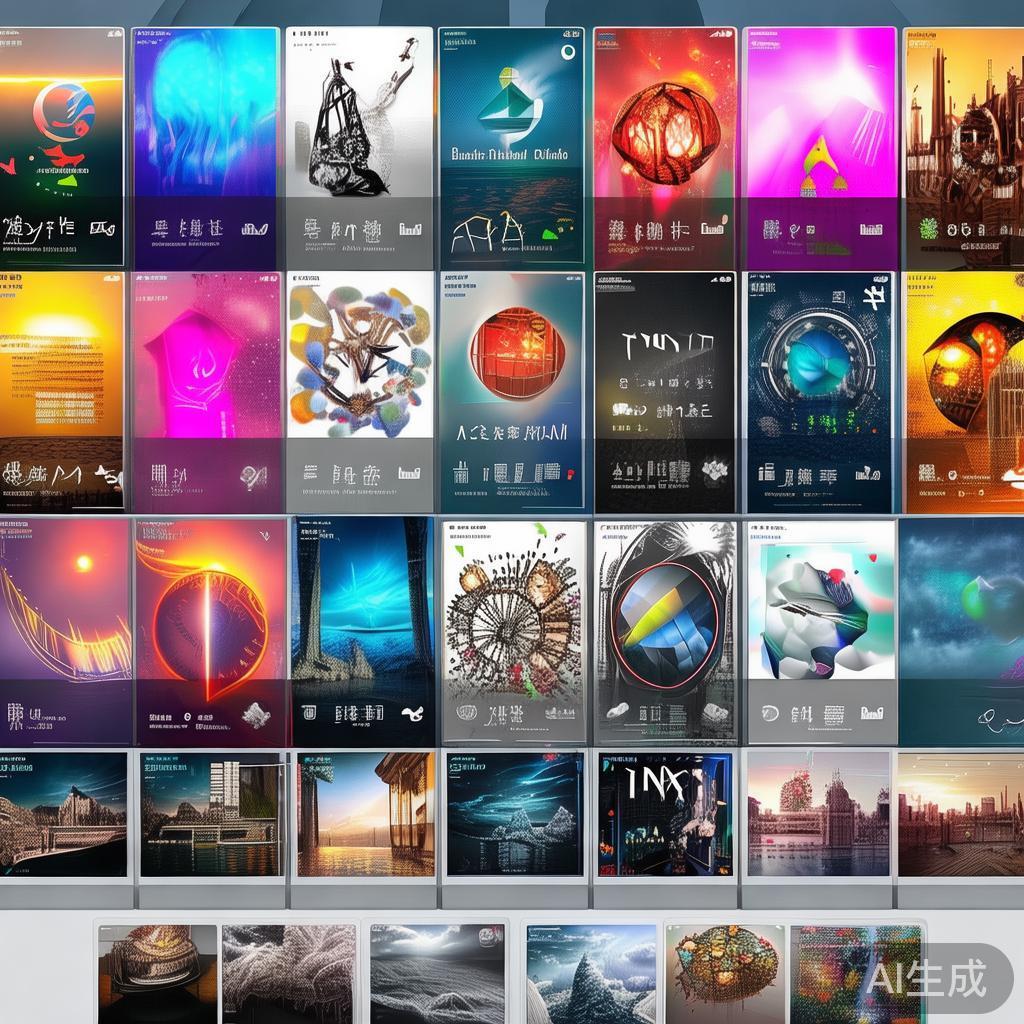Open the blue jellyfish glow poster
The height and width of the screenshot is (1024, 1024).
point(206,148)
